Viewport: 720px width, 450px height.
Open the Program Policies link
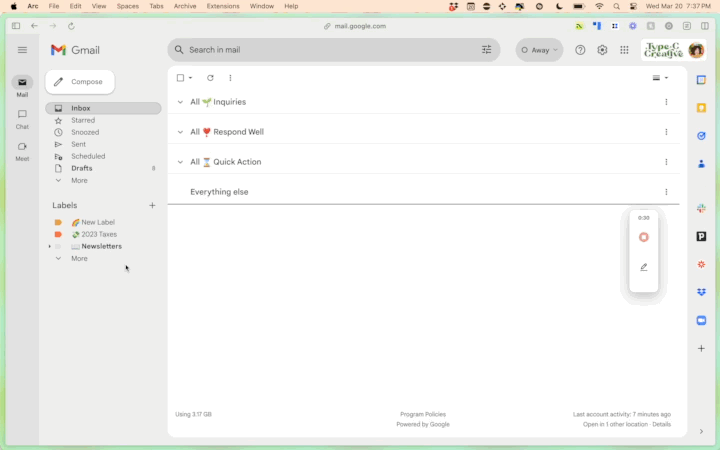tap(422, 414)
